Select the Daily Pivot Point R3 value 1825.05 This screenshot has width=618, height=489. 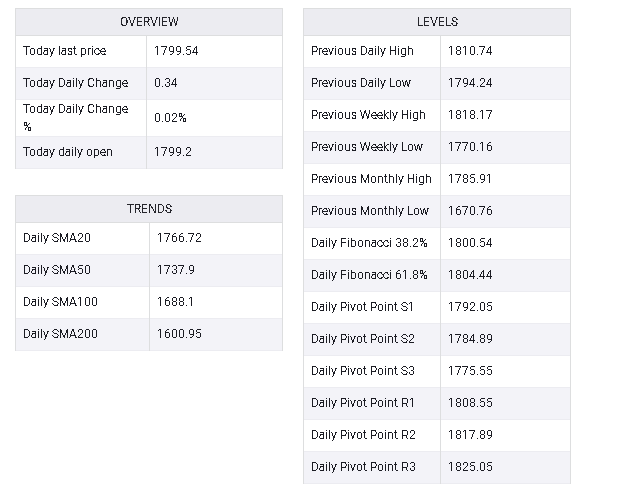pos(470,467)
